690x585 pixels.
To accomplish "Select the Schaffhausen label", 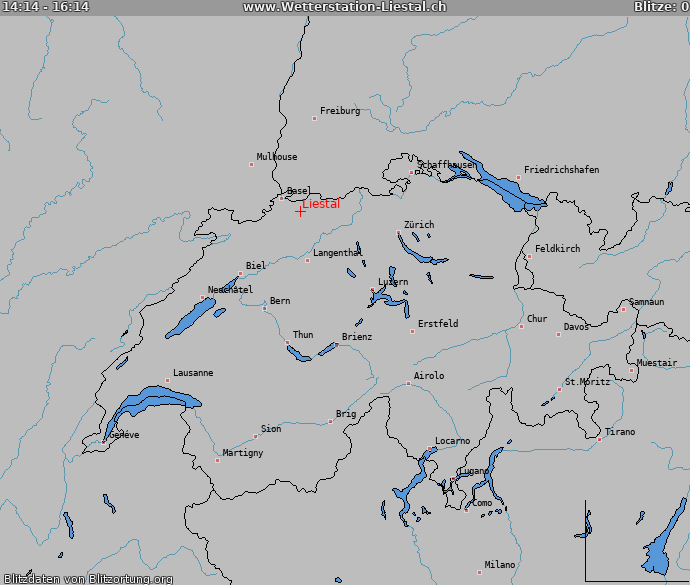I will 446,165.
